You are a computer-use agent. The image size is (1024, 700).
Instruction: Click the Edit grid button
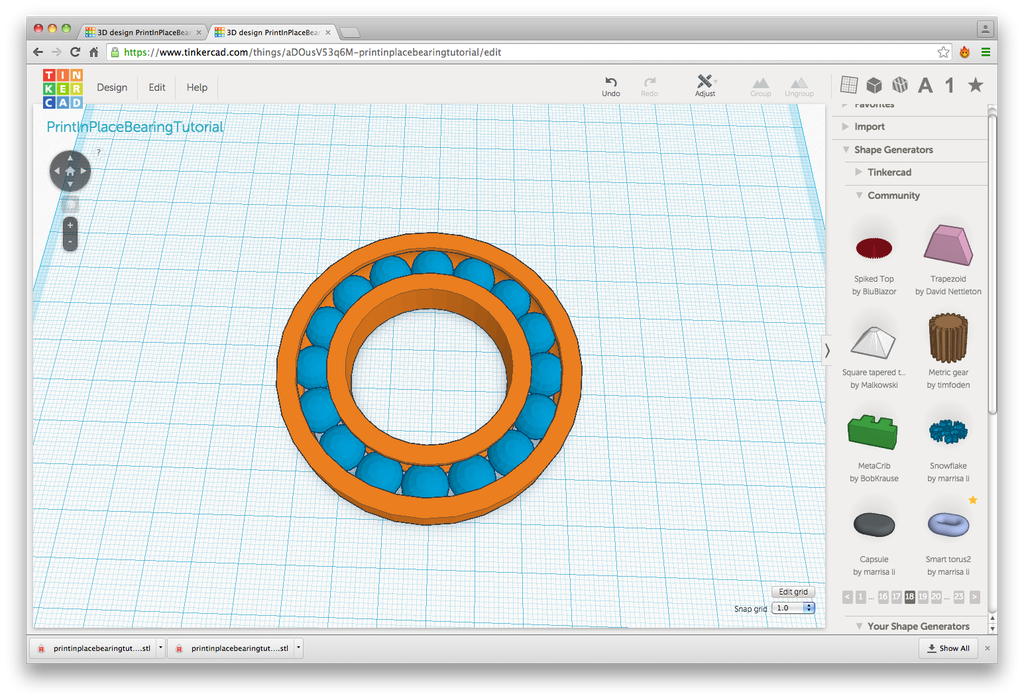coord(793,592)
